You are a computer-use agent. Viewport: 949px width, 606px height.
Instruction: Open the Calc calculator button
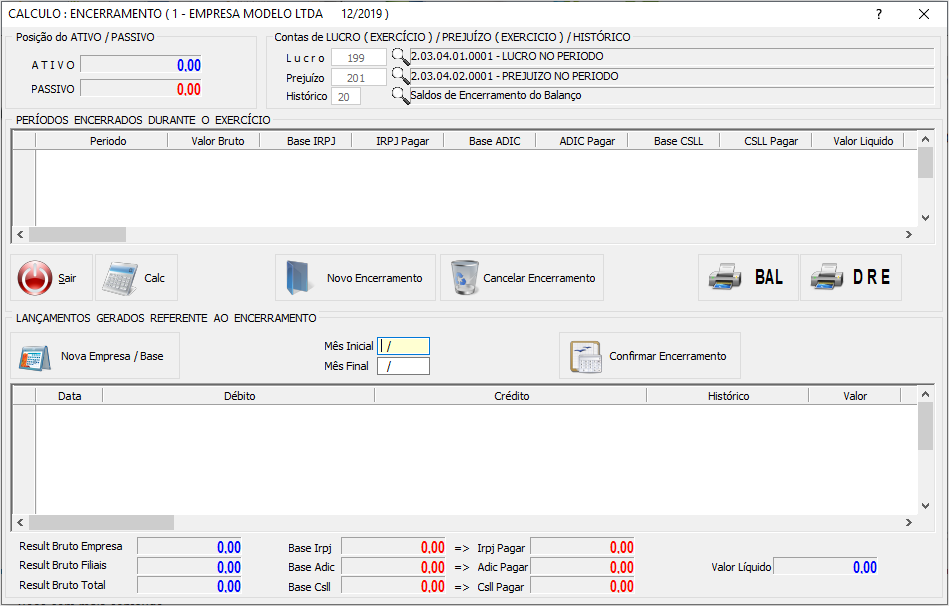click(136, 278)
